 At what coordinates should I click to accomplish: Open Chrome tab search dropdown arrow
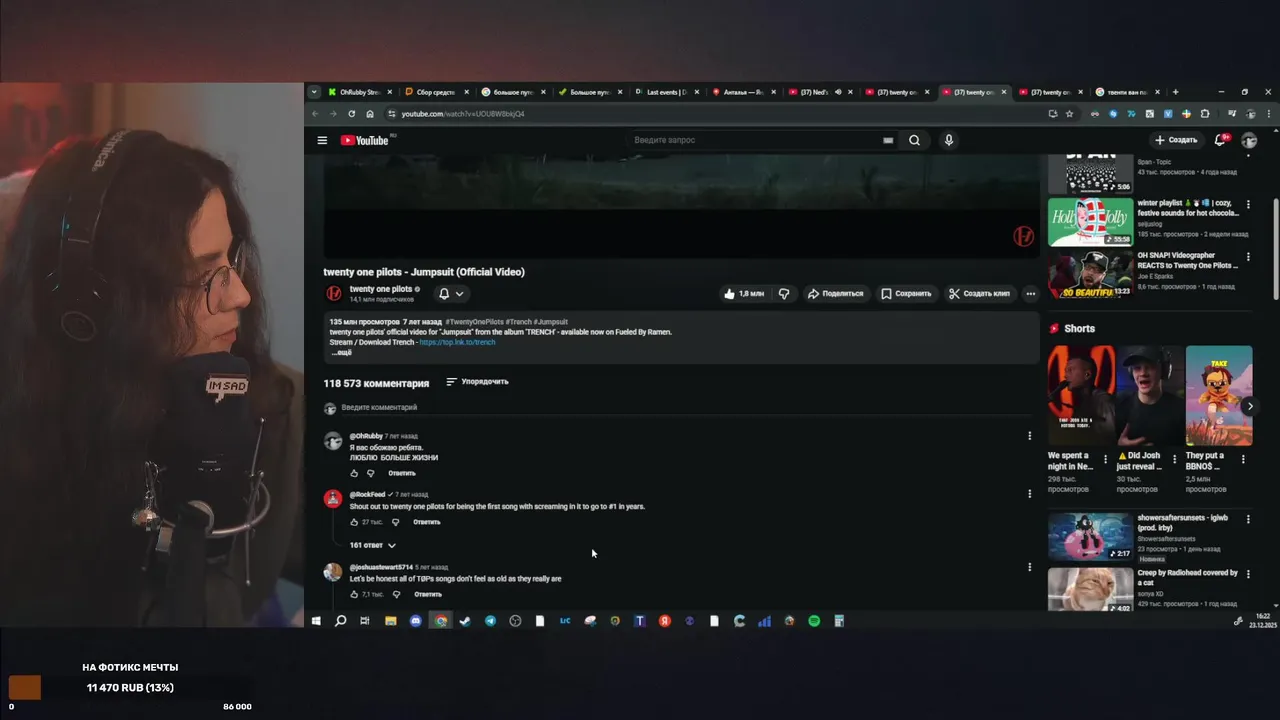point(314,92)
